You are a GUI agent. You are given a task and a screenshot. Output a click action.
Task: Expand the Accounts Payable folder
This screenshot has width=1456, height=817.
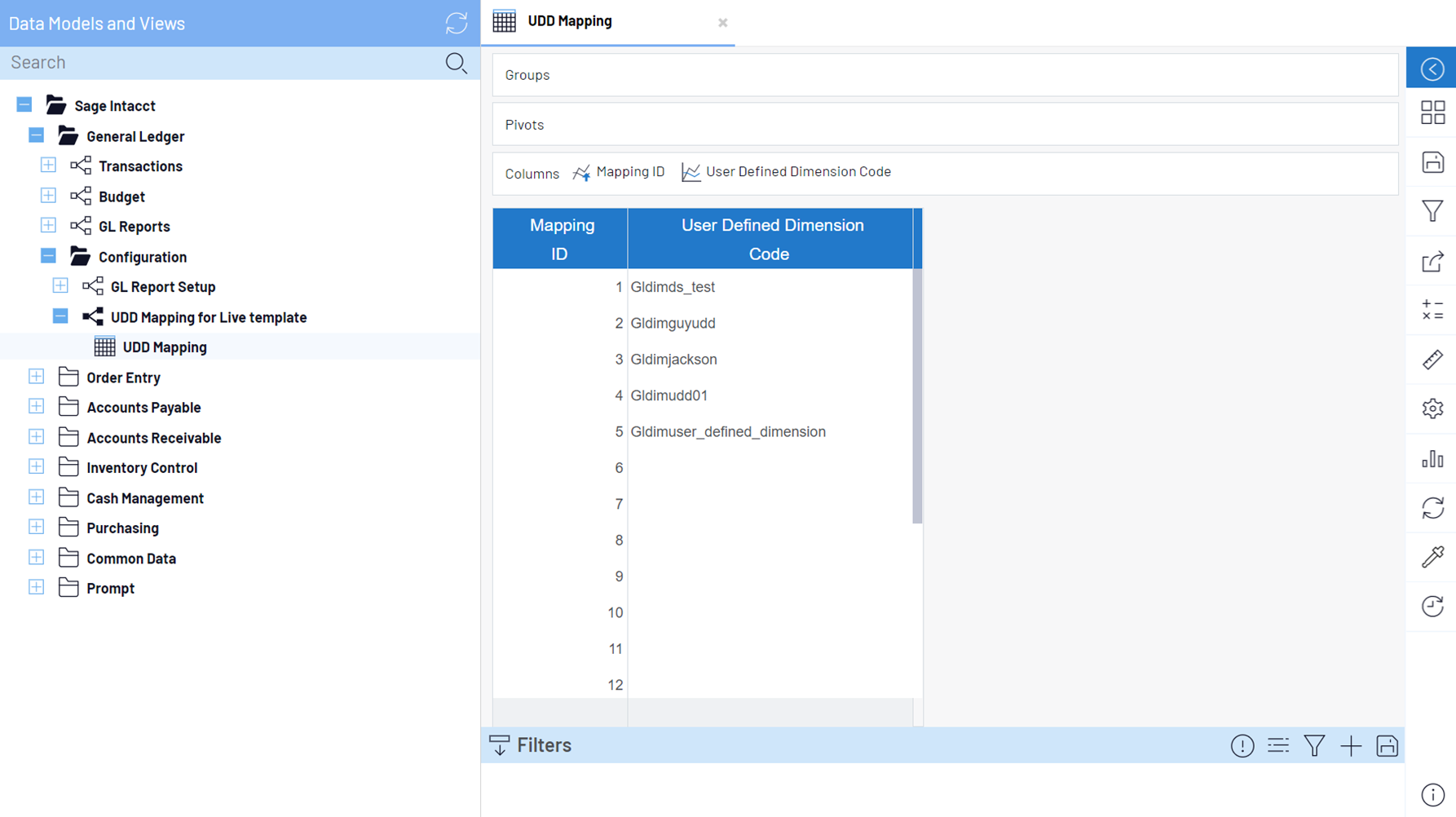click(x=36, y=407)
